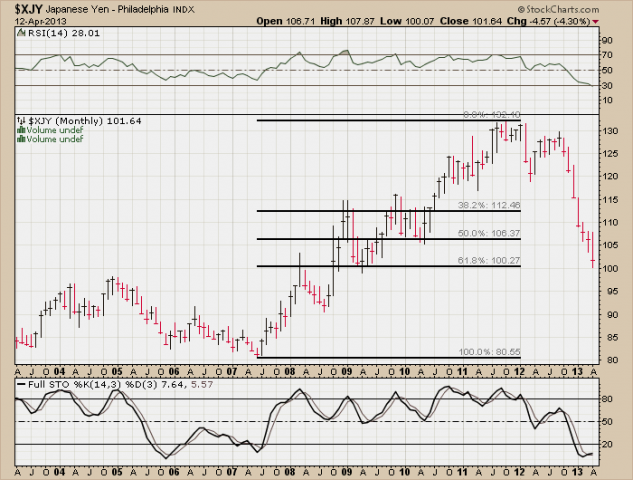
Task: Click the 08 year label under the price chart
Action: [290, 371]
